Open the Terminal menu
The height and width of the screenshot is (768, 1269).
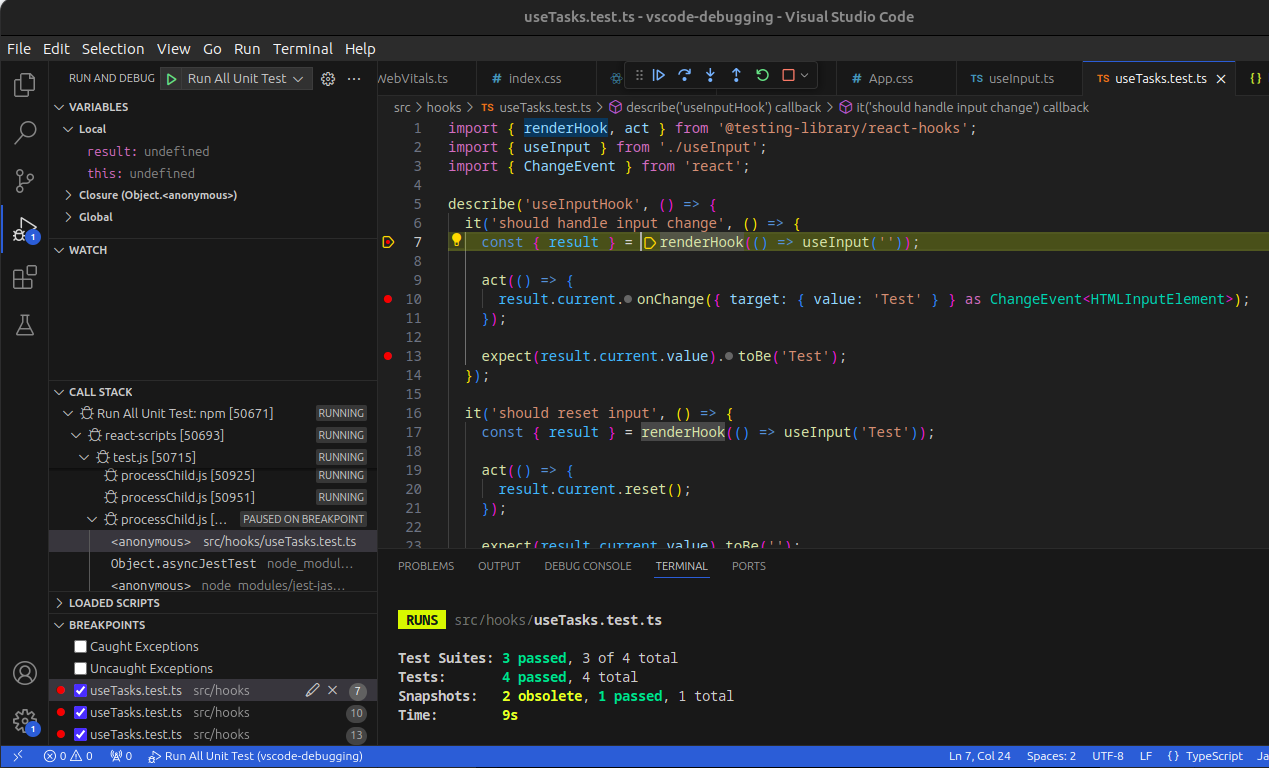click(x=302, y=48)
